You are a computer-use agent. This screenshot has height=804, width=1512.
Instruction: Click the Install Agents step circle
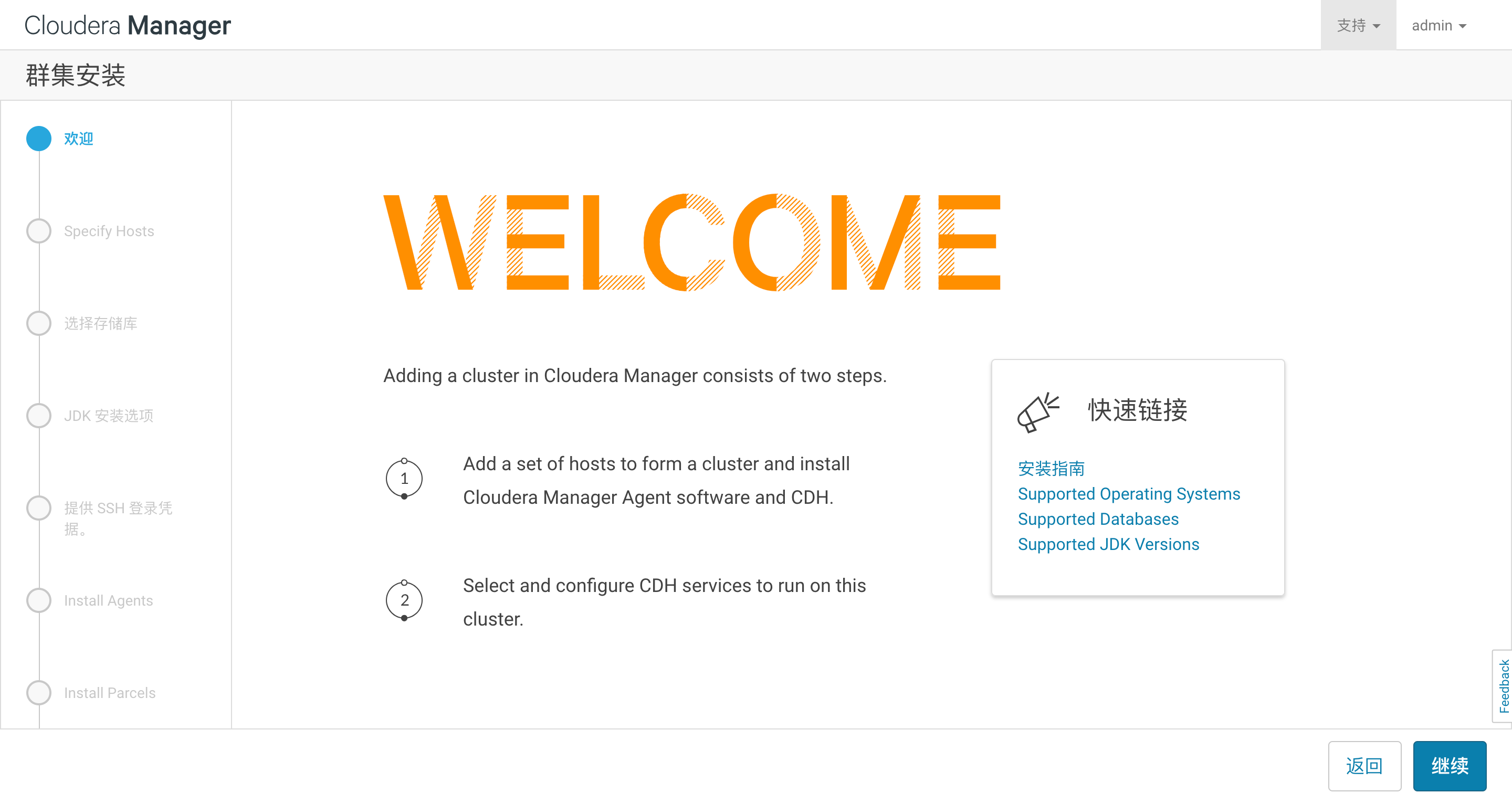tap(39, 600)
